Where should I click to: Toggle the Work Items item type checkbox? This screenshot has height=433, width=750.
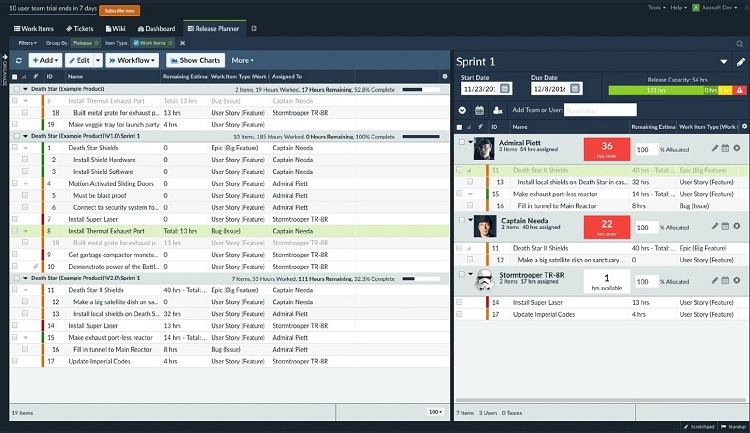[136, 43]
